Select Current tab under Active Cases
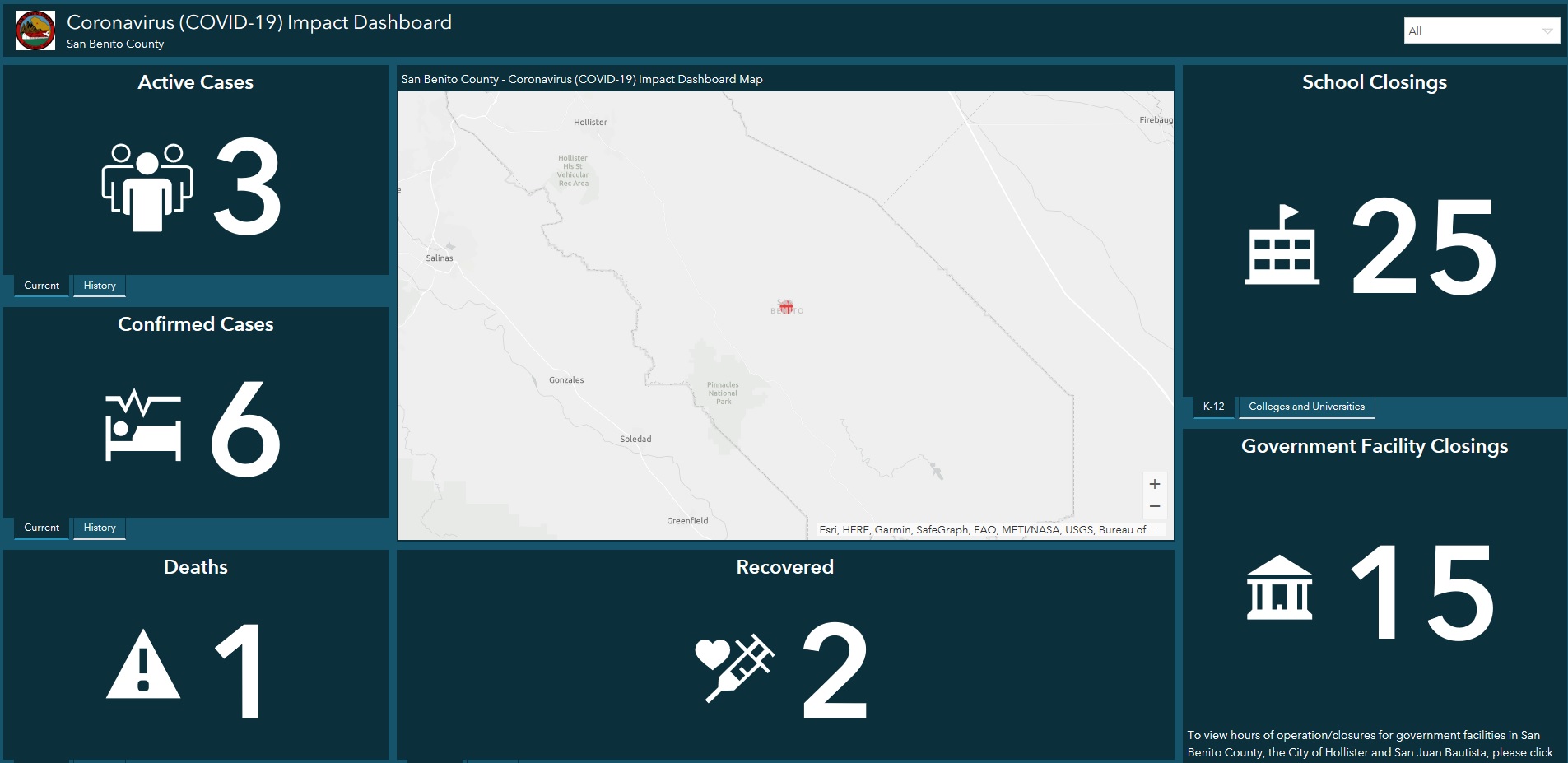1568x763 pixels. coord(42,286)
